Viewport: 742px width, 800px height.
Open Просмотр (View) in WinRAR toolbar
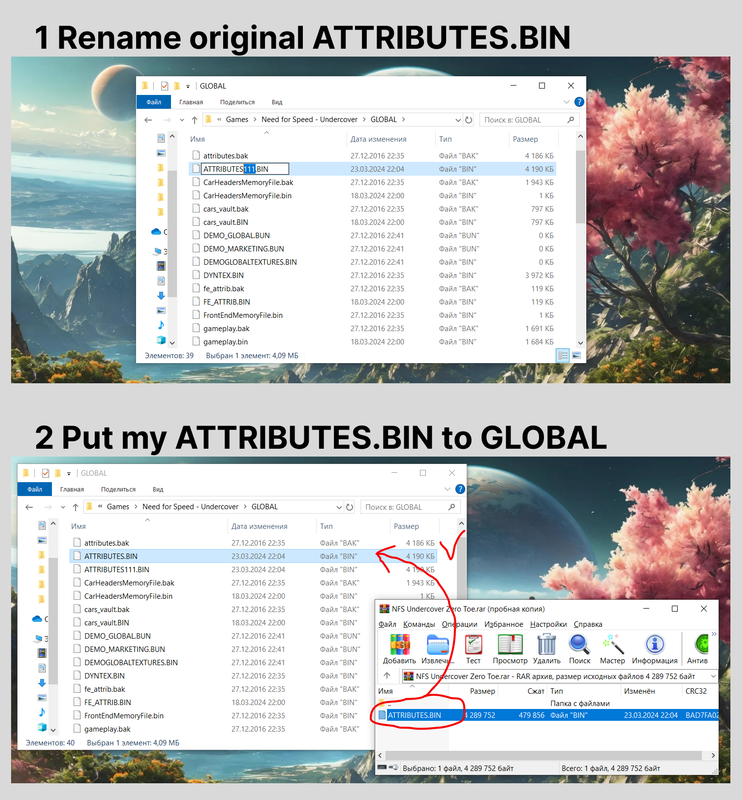click(x=510, y=644)
